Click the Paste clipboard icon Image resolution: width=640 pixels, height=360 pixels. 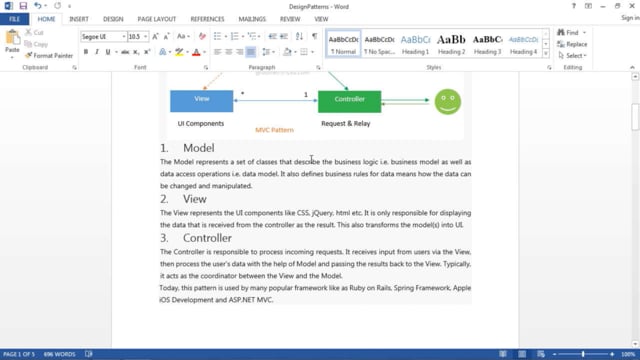12,38
